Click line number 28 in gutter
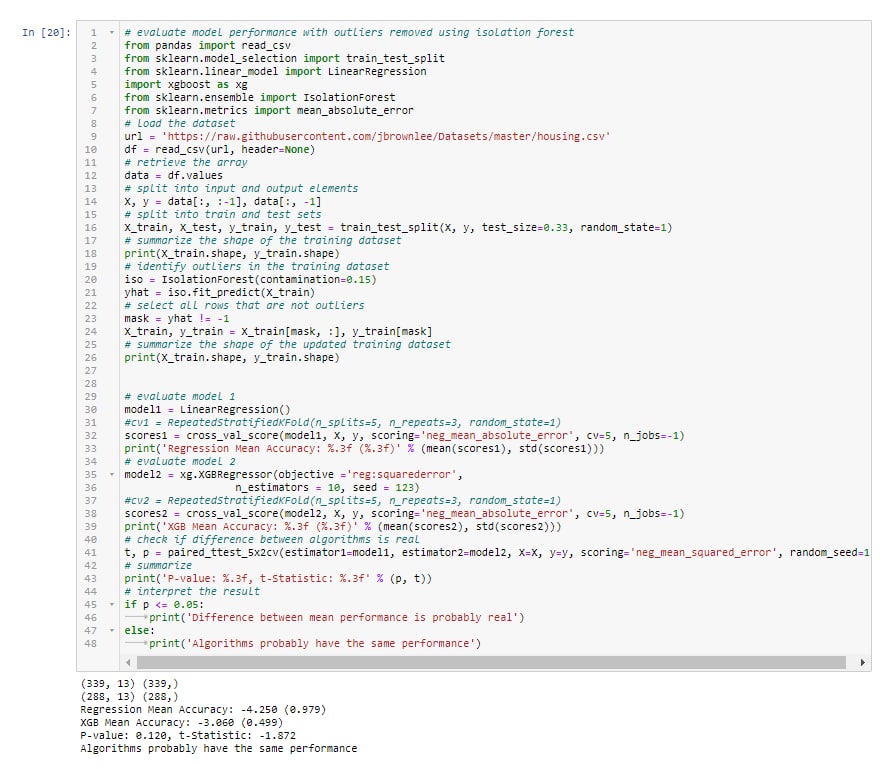This screenshot has width=888, height=769. 91,384
